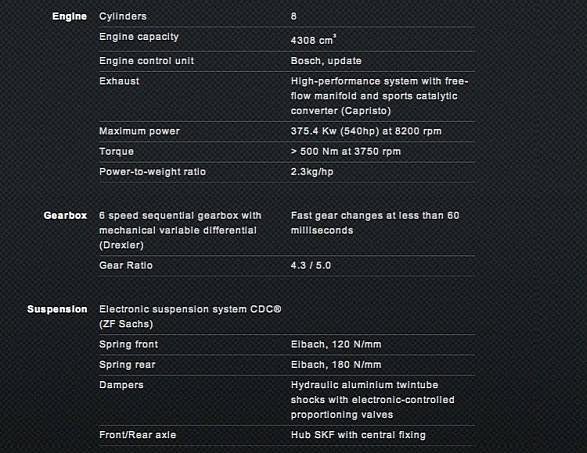Image resolution: width=587 pixels, height=453 pixels.
Task: Click the 4308 cm³ engine capacity value
Action: [x=313, y=39]
